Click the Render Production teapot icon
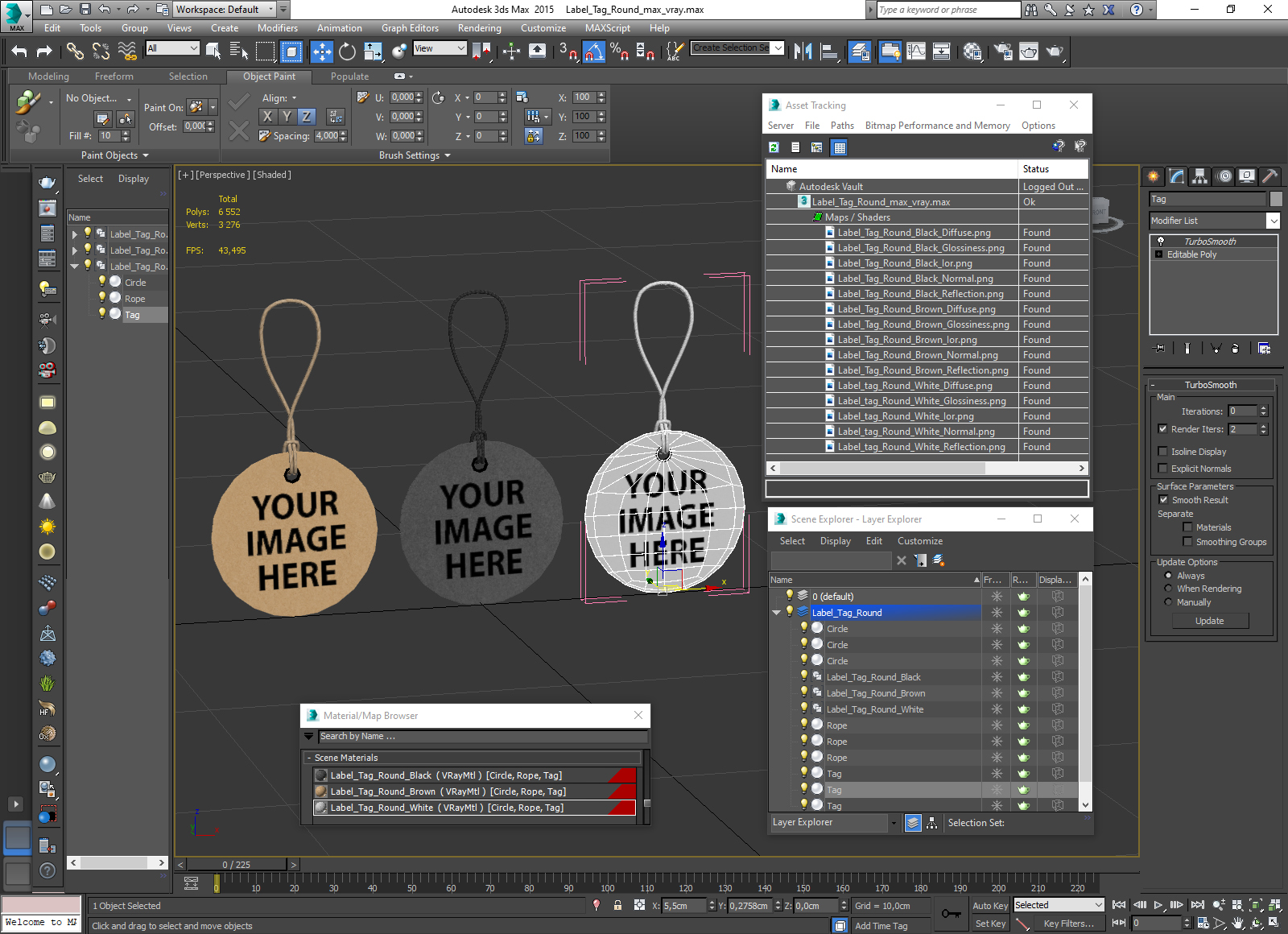1288x934 pixels. (x=1055, y=52)
